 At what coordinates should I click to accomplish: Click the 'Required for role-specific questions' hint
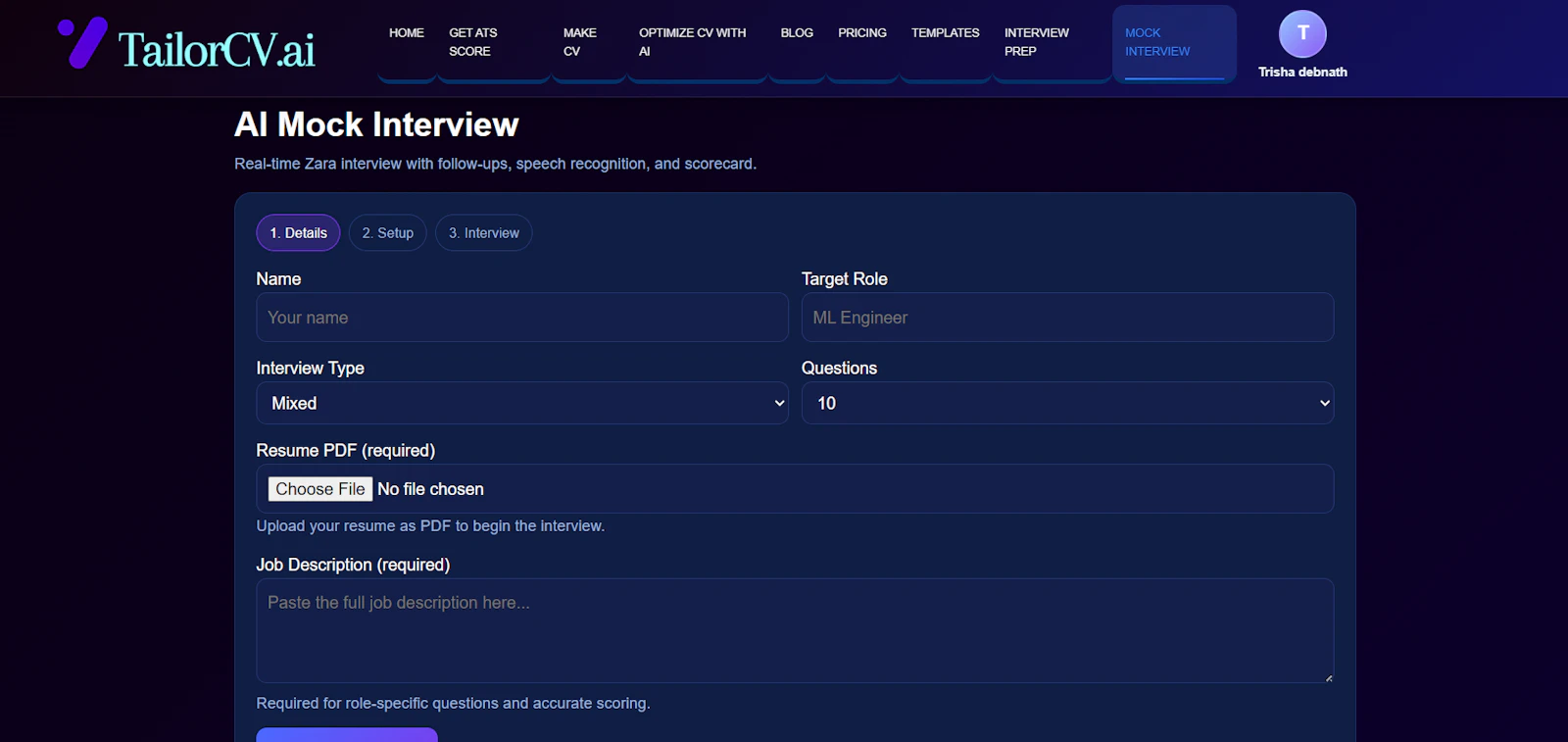453,704
